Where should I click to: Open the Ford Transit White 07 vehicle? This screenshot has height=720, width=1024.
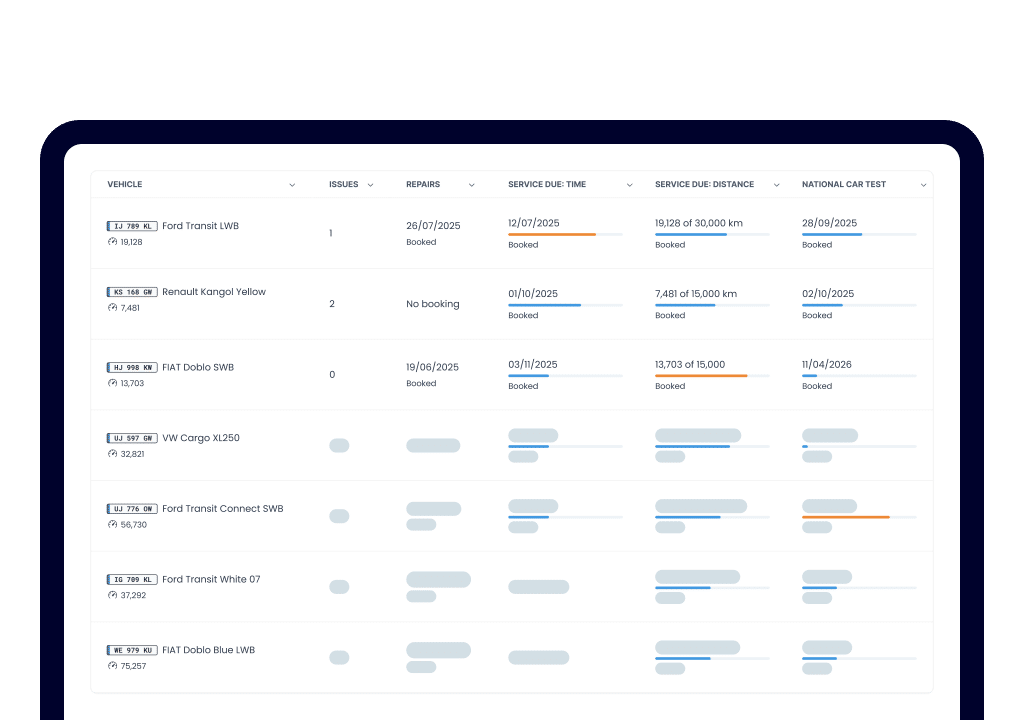[211, 580]
